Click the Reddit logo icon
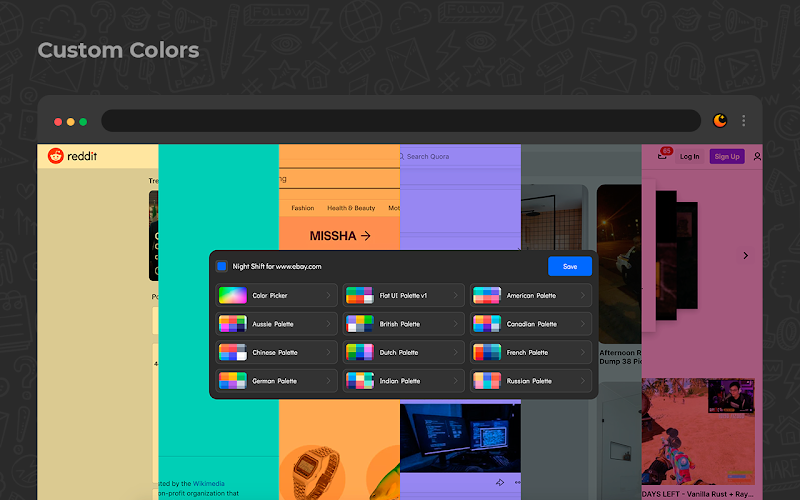The width and height of the screenshot is (800, 500). (x=56, y=156)
